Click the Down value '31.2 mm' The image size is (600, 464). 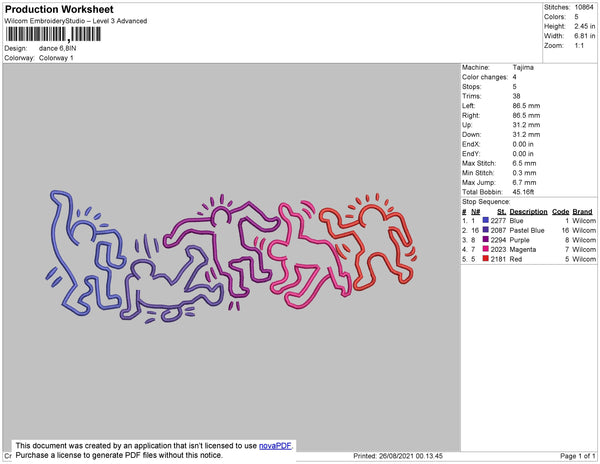(x=526, y=134)
